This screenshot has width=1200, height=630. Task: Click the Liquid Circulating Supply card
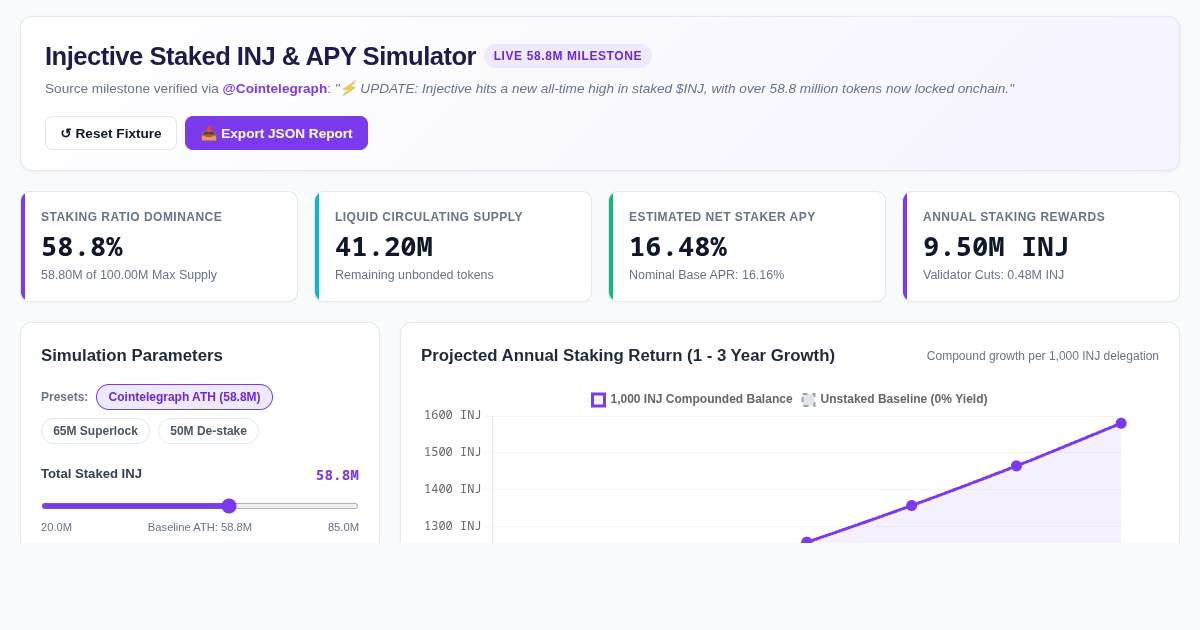[x=453, y=246]
